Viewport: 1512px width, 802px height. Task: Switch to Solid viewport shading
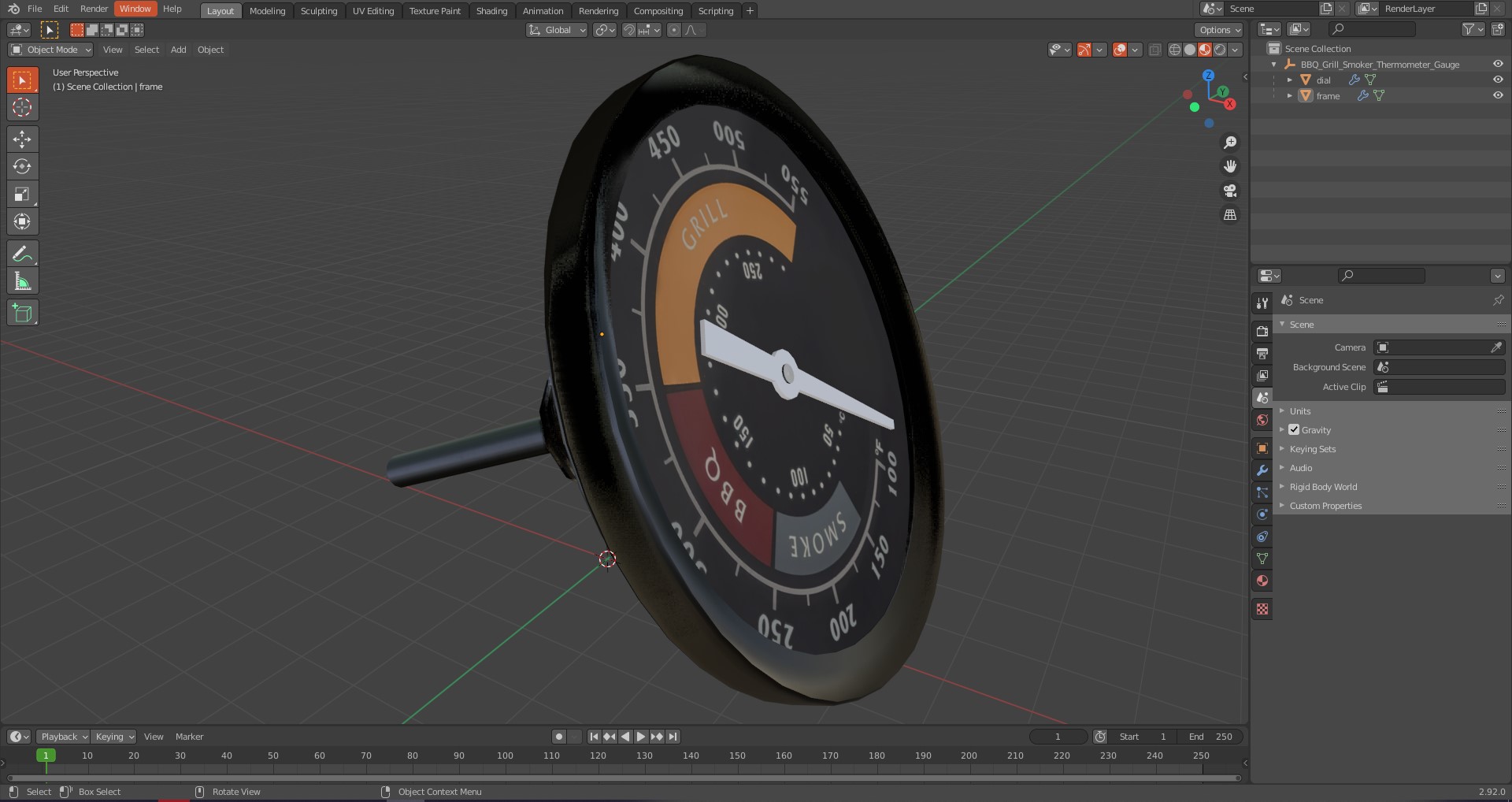[1190, 50]
